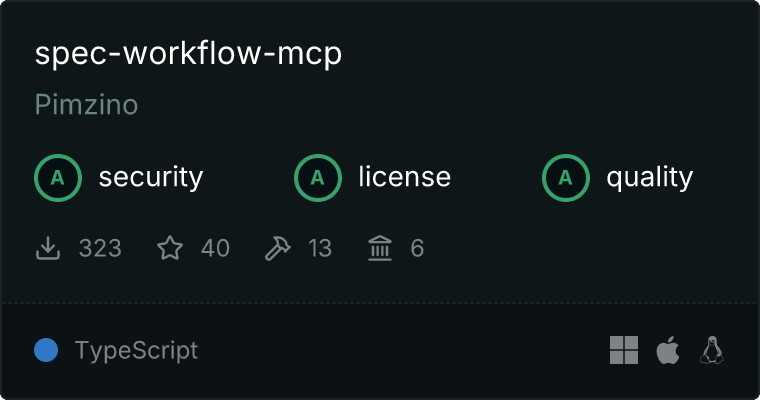
Task: Click the star icon
Action: 170,248
